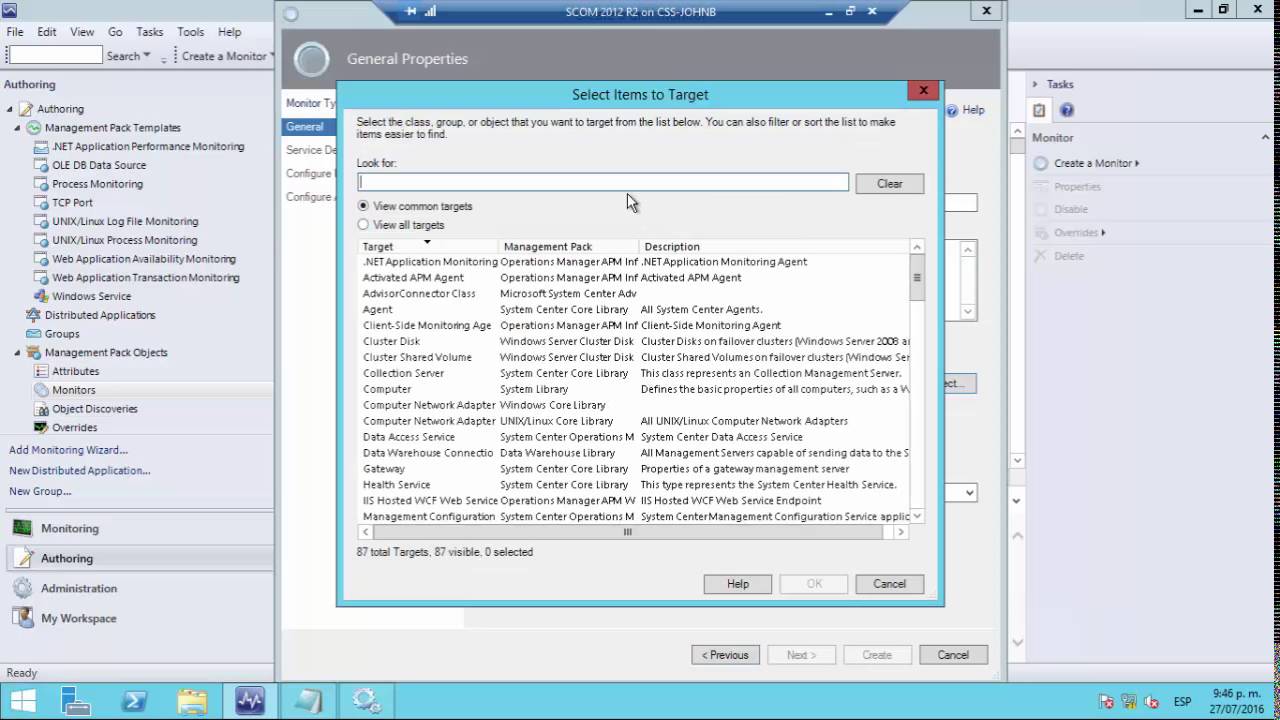Click the Previous button in wizard
1280x720 pixels.
[x=725, y=655]
